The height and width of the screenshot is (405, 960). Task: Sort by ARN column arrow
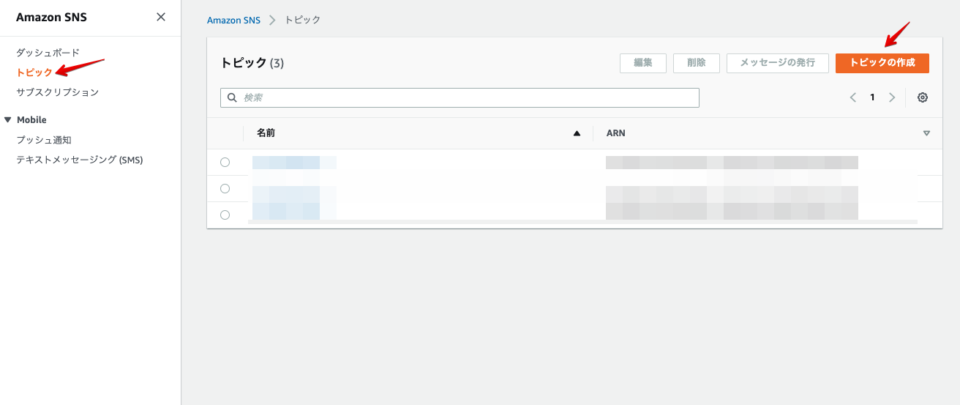(x=926, y=133)
